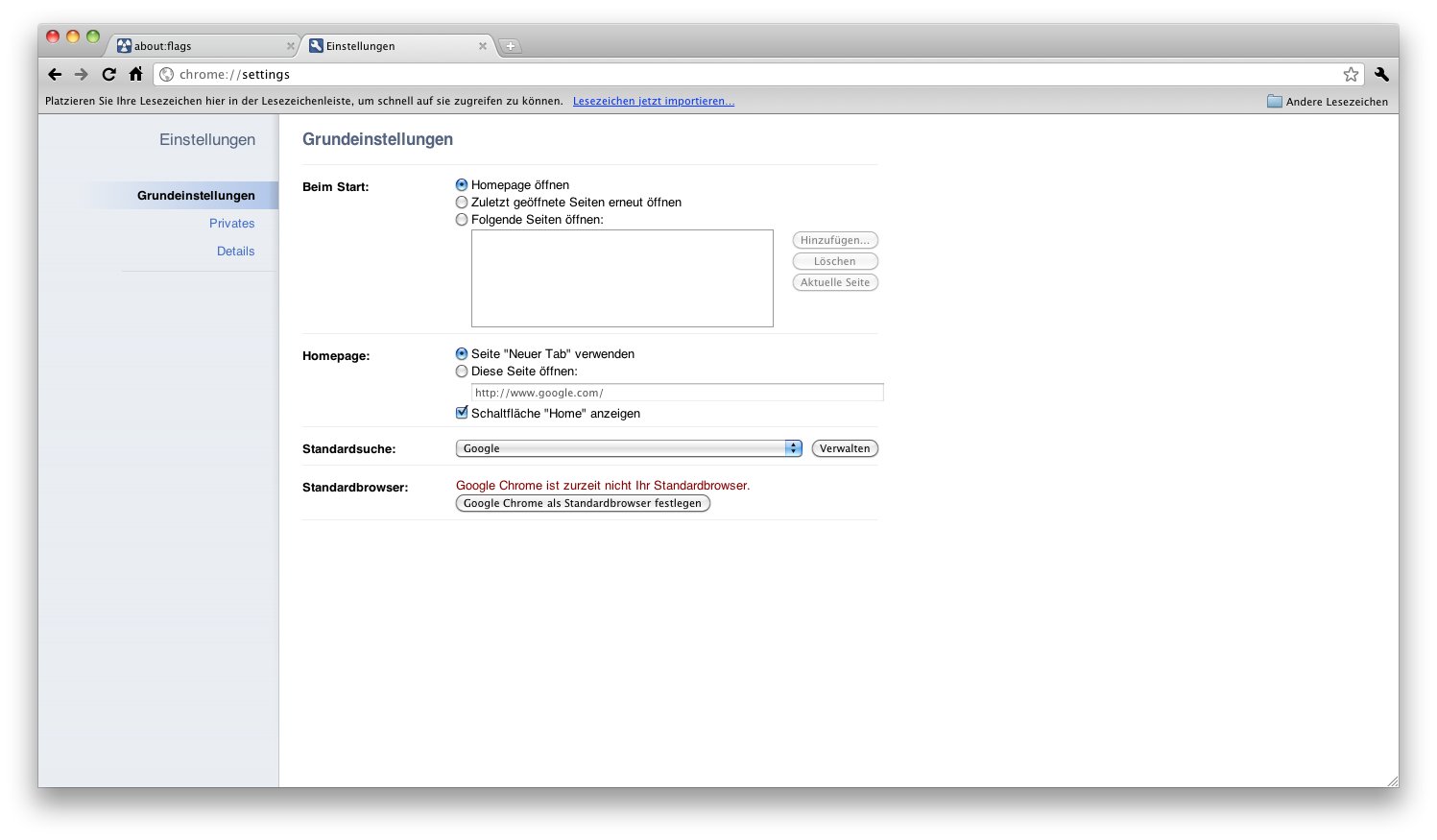The width and height of the screenshot is (1437, 840).
Task: Click the forward navigation arrow
Action: pos(82,74)
